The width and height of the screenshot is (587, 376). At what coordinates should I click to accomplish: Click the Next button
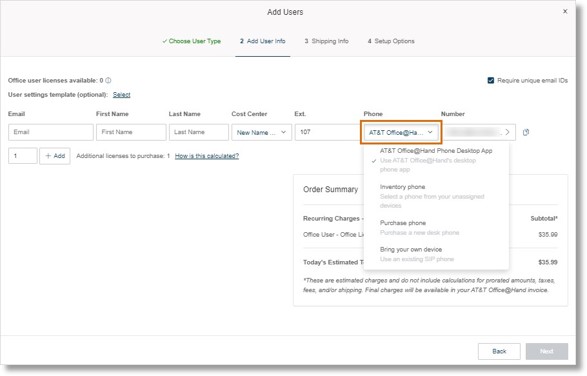(x=547, y=351)
